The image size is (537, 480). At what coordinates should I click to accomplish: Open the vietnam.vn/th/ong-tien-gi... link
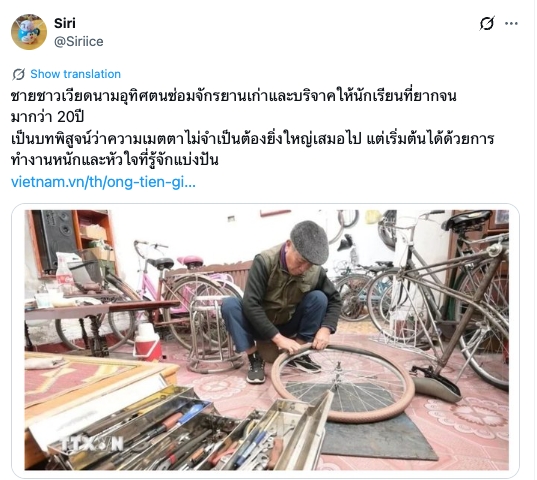pos(103,182)
